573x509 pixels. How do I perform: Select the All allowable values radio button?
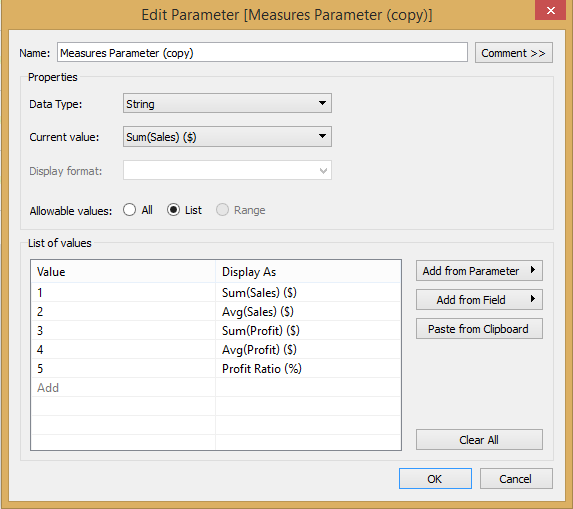(x=129, y=210)
